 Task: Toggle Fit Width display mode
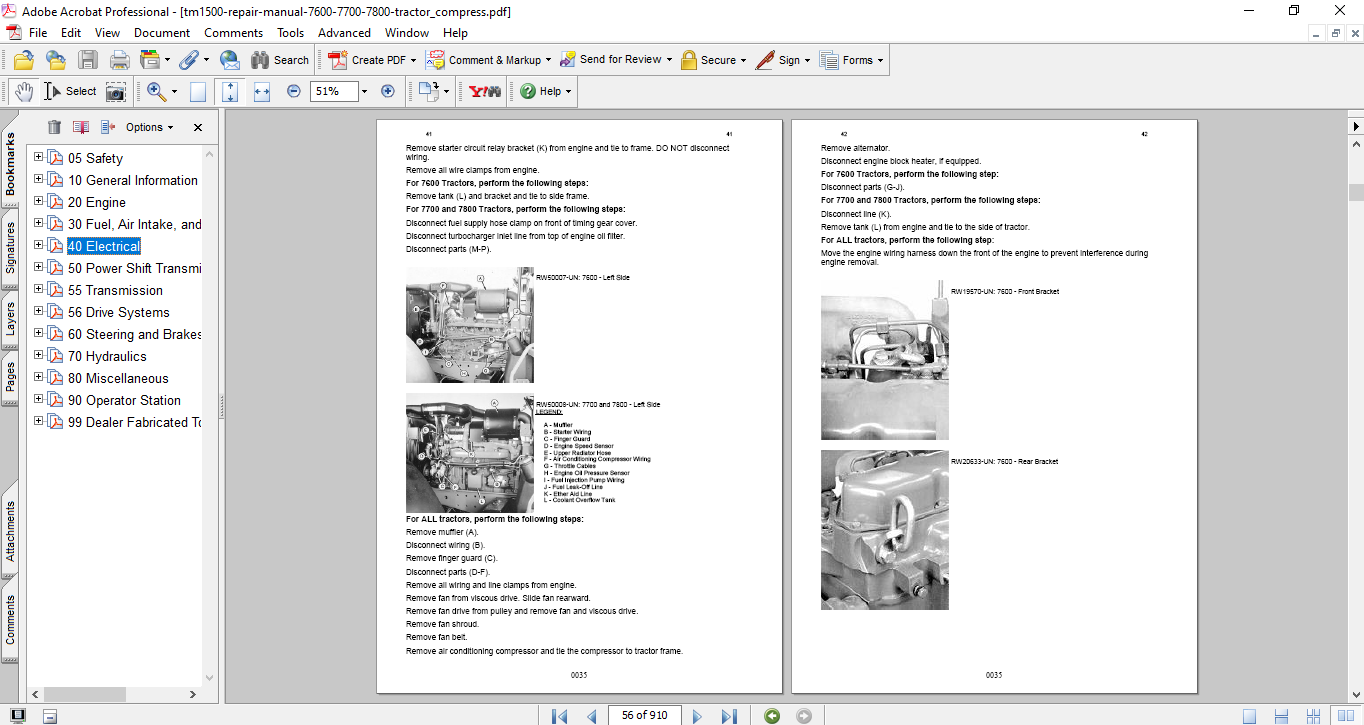[260, 91]
